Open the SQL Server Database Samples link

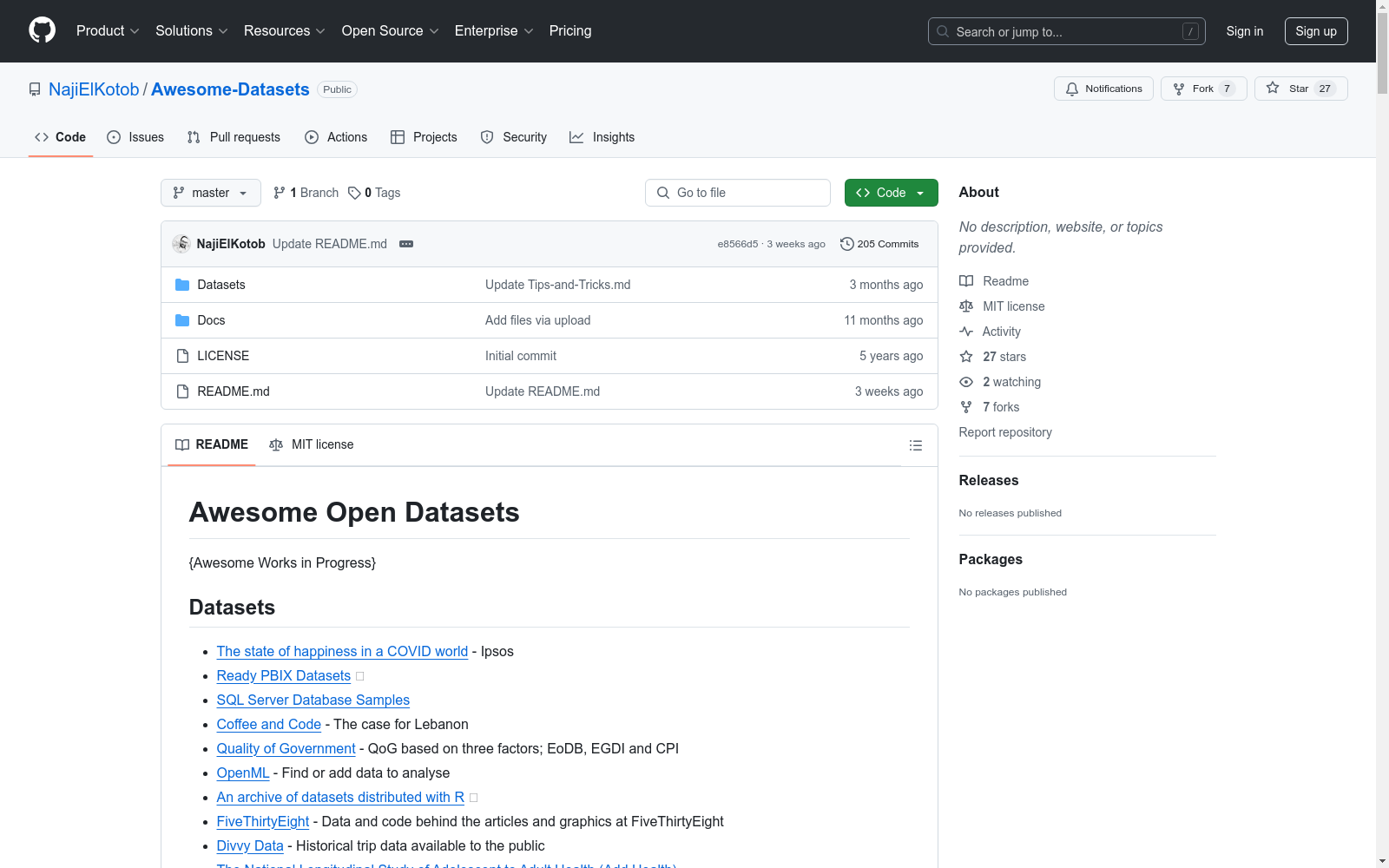click(313, 700)
